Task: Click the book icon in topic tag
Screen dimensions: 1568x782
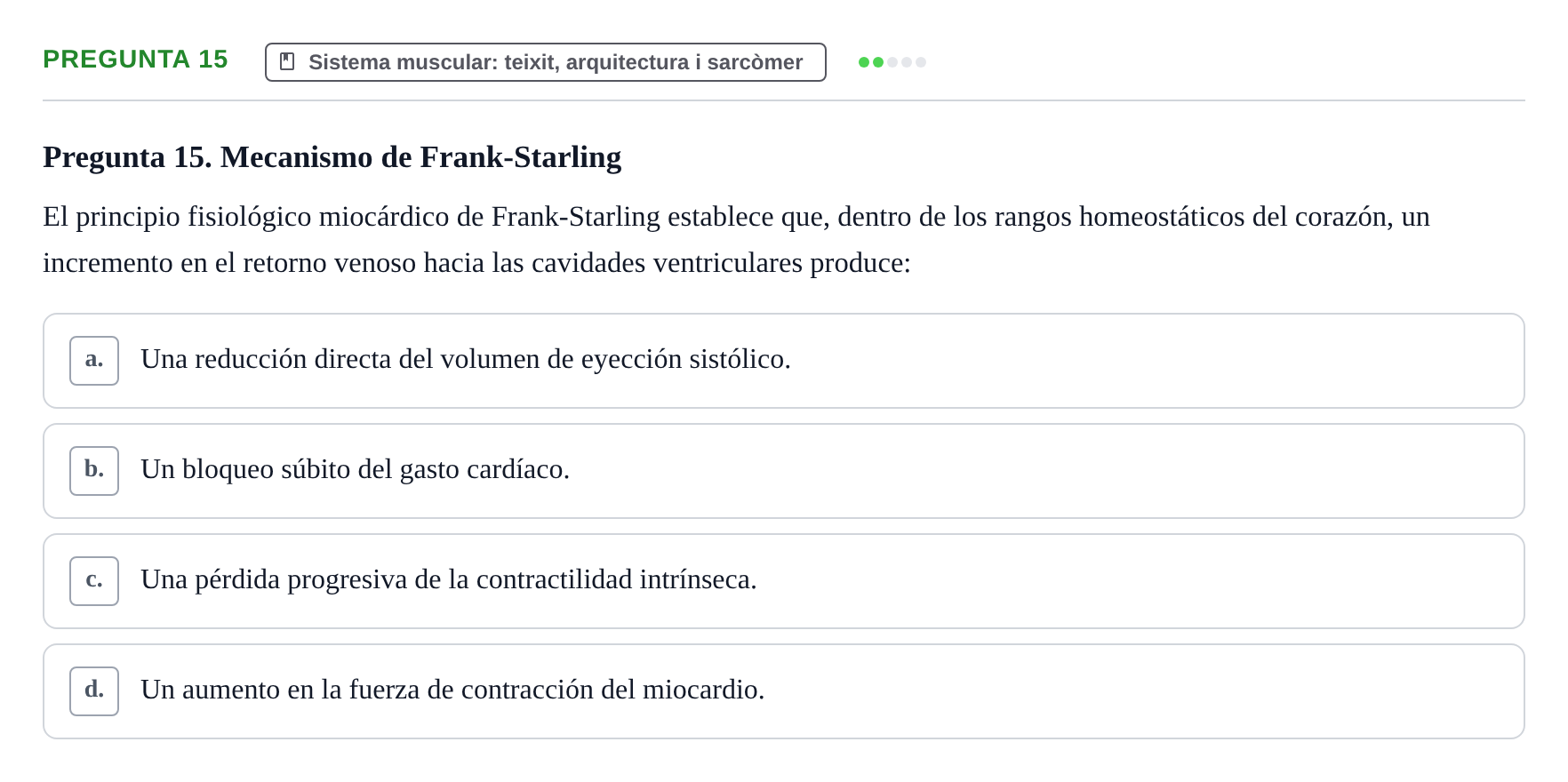Action: tap(287, 61)
